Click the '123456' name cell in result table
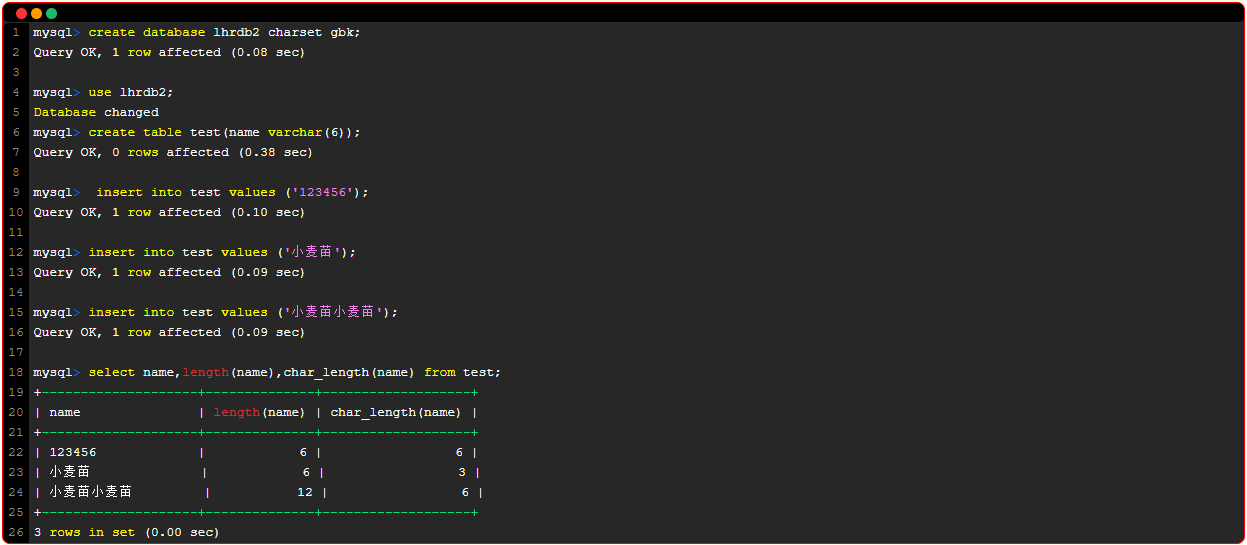The image size is (1247, 545). pyautogui.click(x=73, y=452)
